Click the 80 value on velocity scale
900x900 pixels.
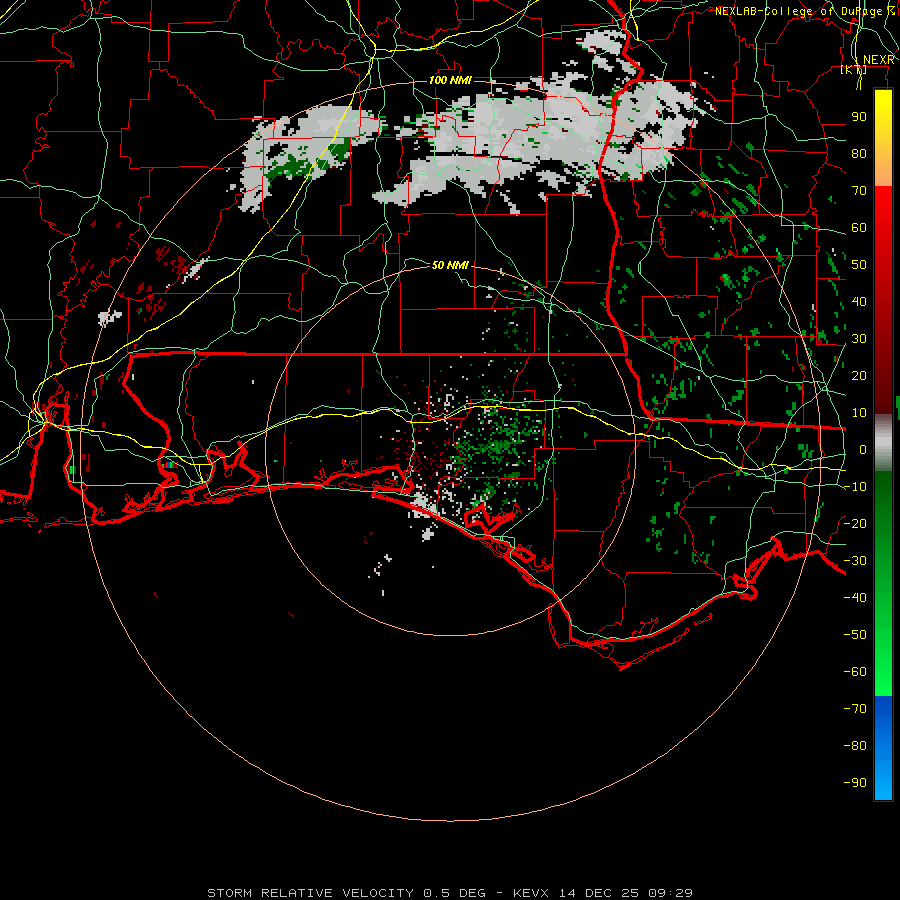point(859,153)
